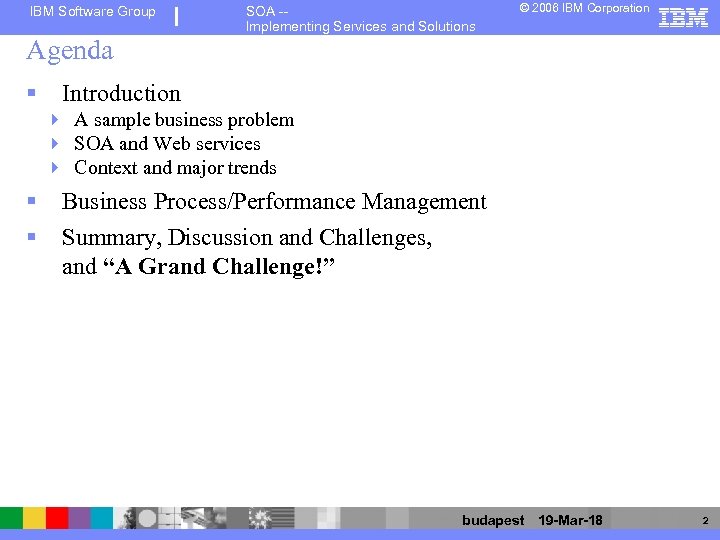
Task: Click the square bullet next to Business Process/Performance Management
Action: [32, 201]
